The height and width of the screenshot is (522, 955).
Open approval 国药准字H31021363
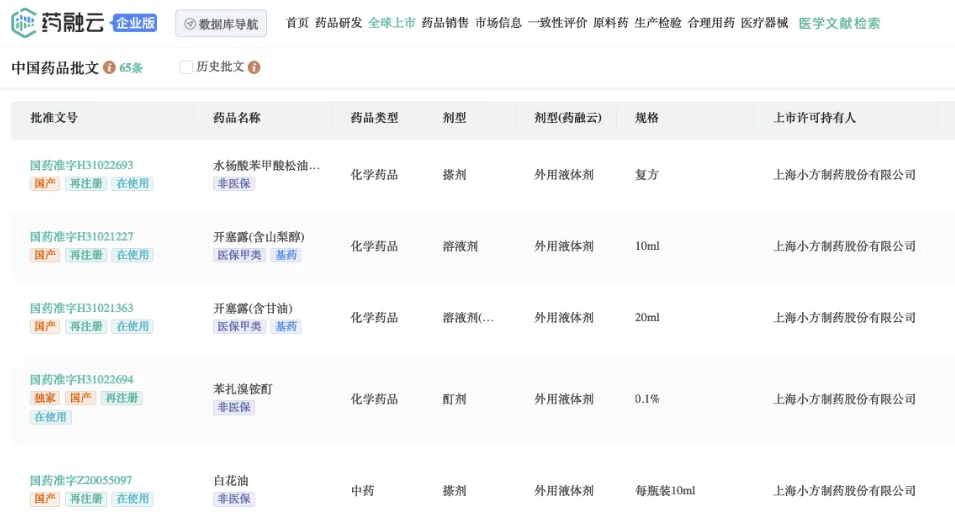coord(82,308)
